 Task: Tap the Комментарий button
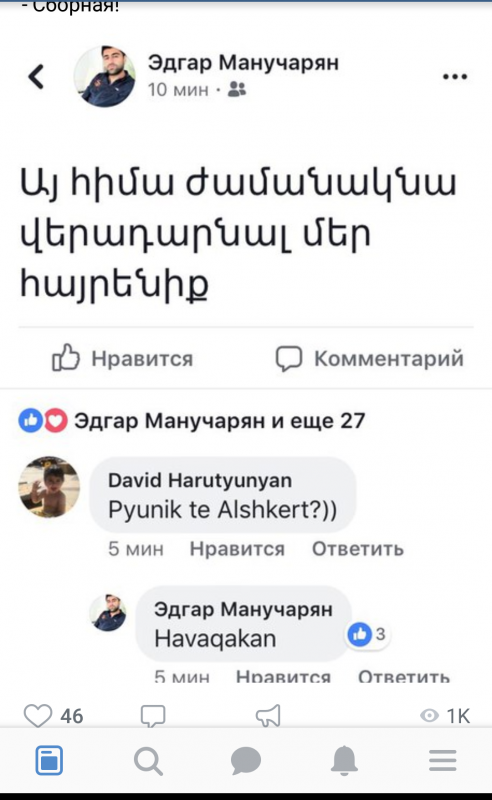(370, 358)
